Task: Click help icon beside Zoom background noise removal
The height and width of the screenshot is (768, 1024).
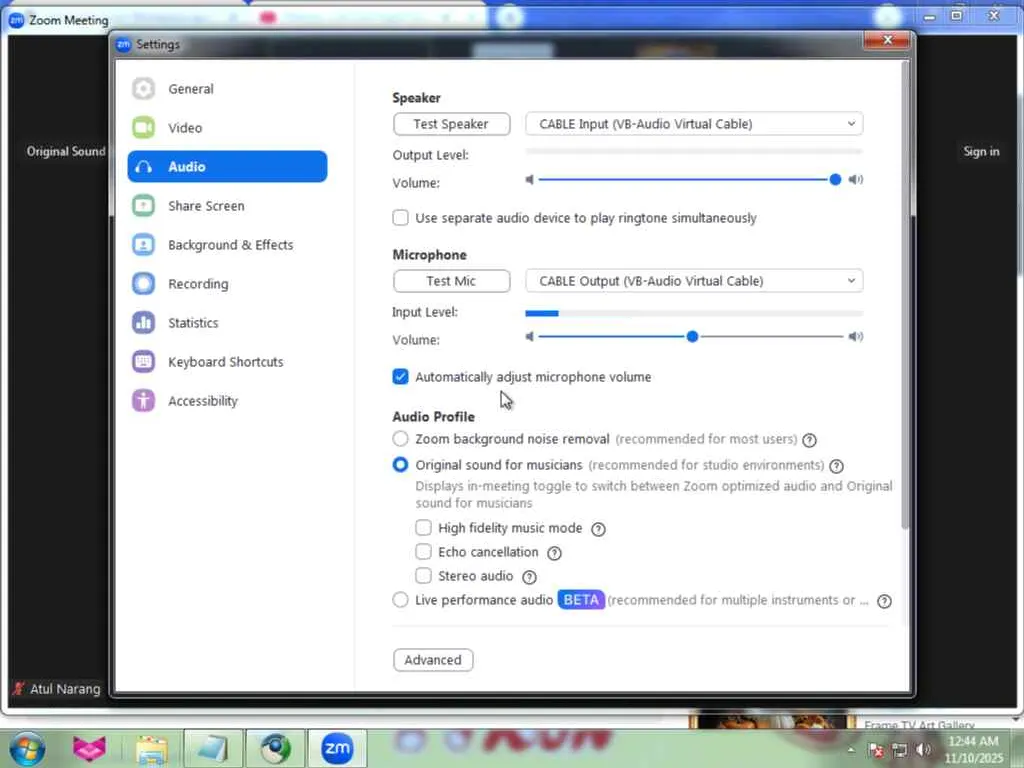Action: pos(809,440)
